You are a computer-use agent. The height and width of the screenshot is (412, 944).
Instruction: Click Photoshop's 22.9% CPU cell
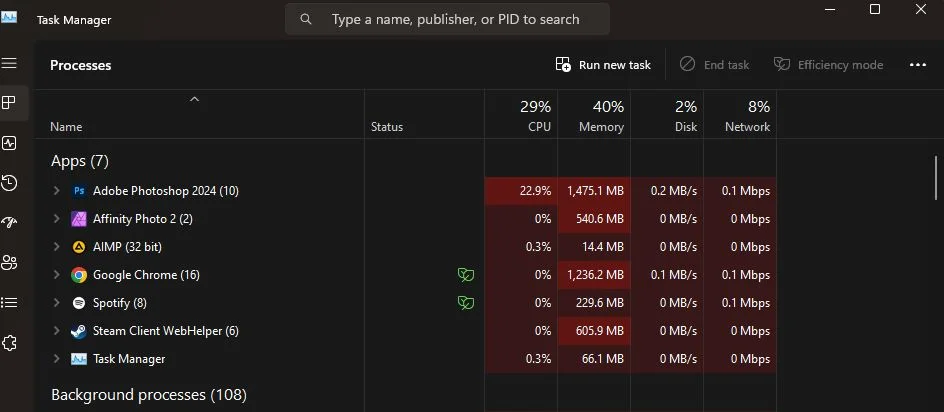521,191
